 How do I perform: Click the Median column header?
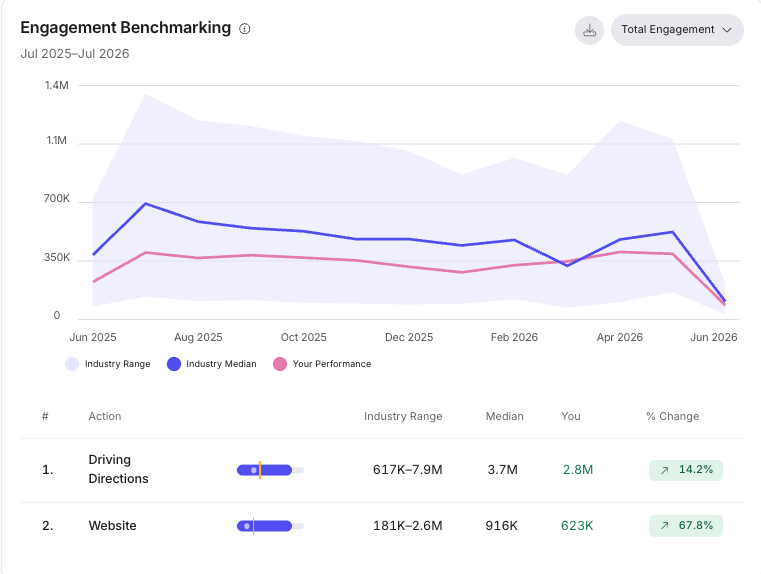[x=505, y=416]
